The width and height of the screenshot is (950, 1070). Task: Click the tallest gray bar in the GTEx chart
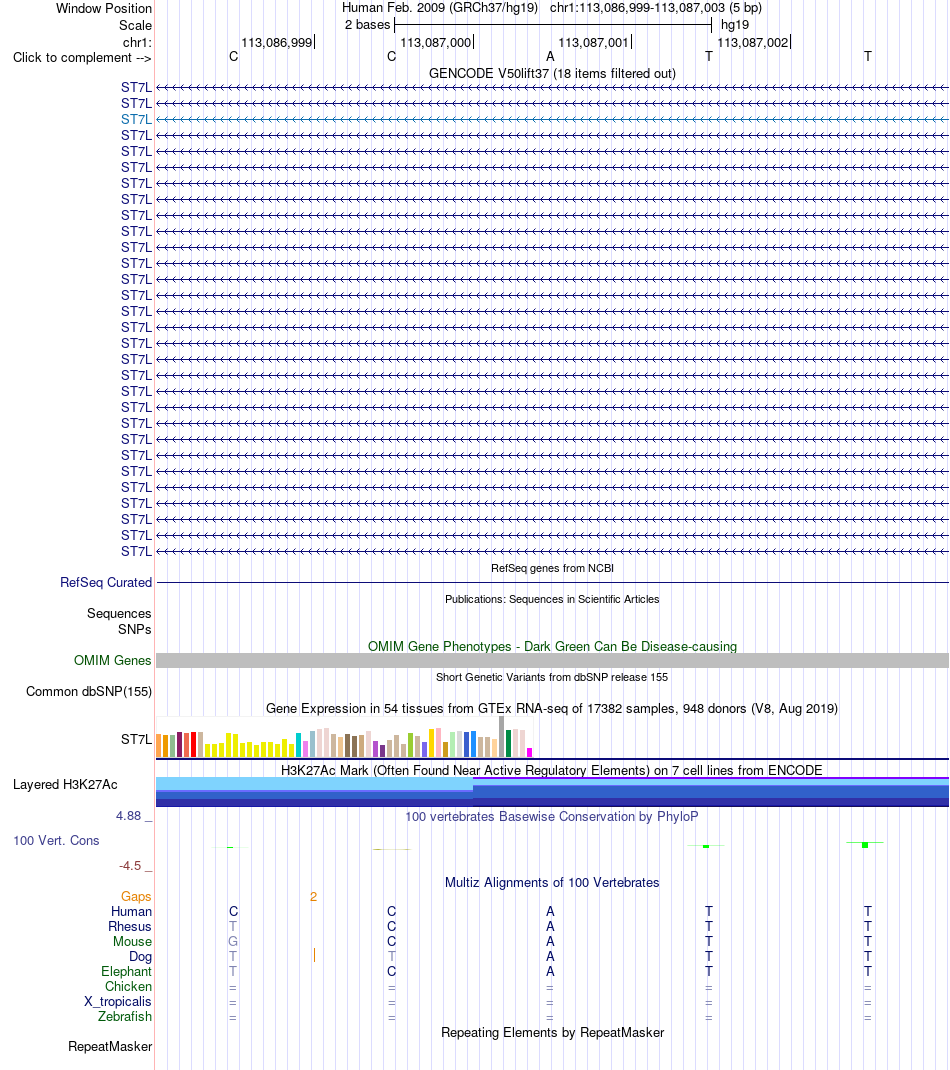(x=502, y=736)
